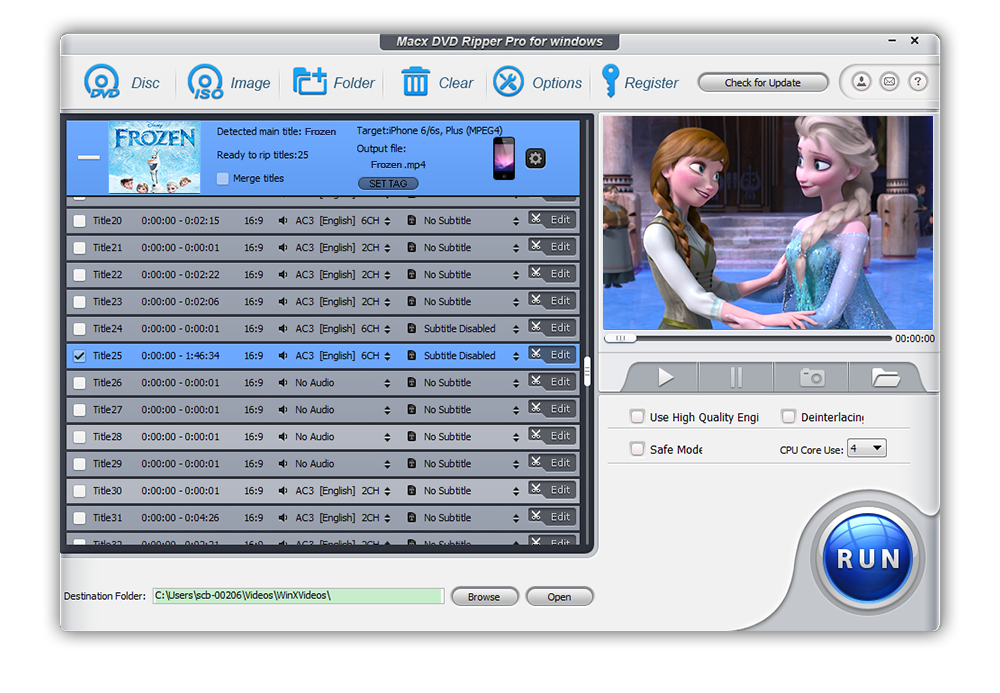Screen dimensions: 1000x693
Task: Edit Title28 with scissors button
Action: click(552, 436)
